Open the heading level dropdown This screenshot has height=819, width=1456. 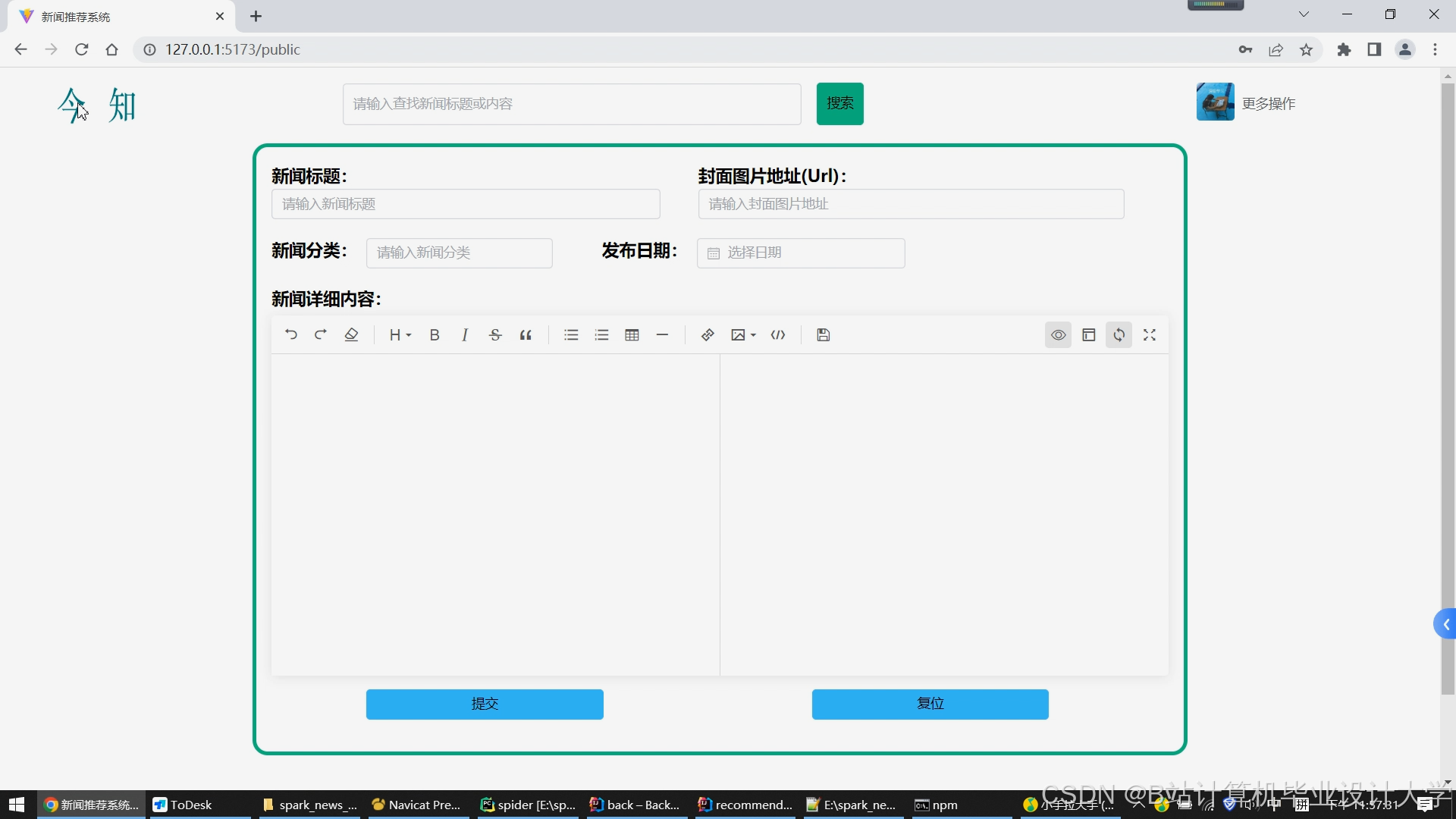[400, 334]
